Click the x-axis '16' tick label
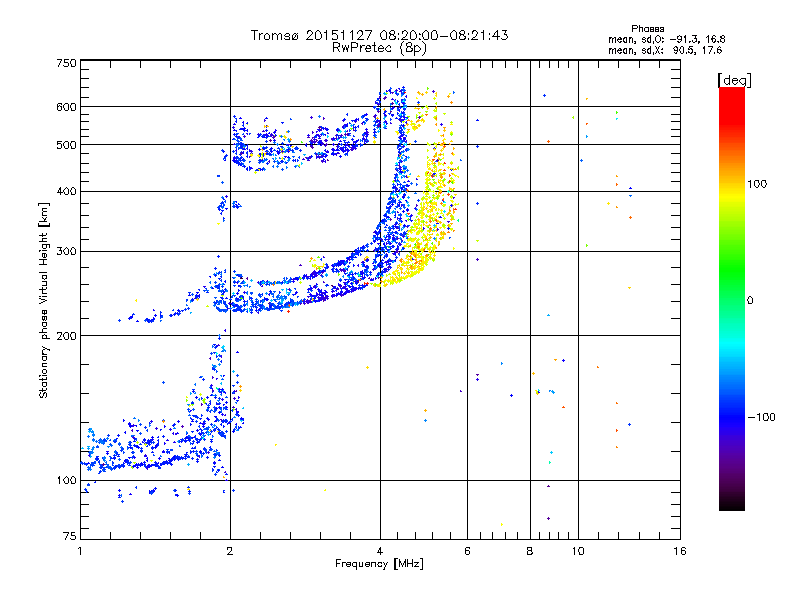The height and width of the screenshot is (600, 800). point(680,551)
